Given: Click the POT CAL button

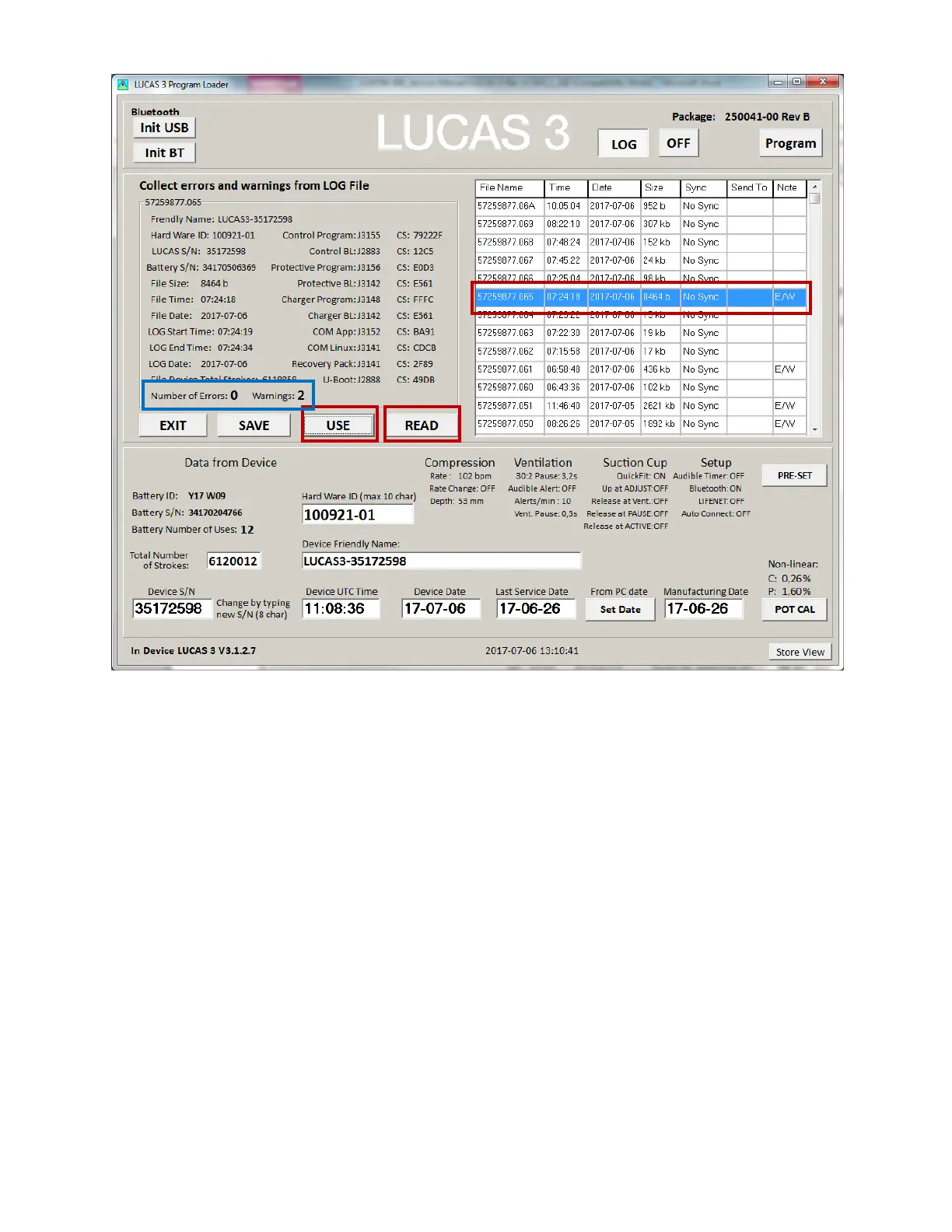Looking at the screenshot, I should click(x=795, y=609).
